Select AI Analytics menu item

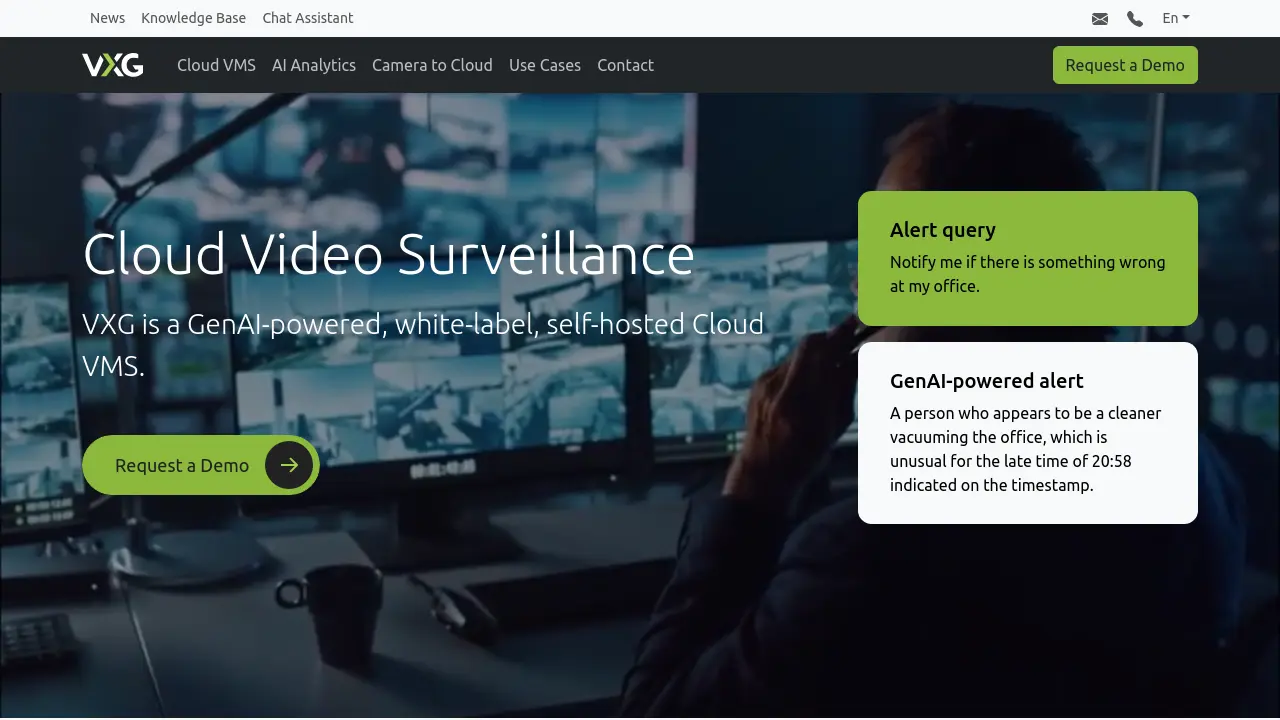(314, 65)
